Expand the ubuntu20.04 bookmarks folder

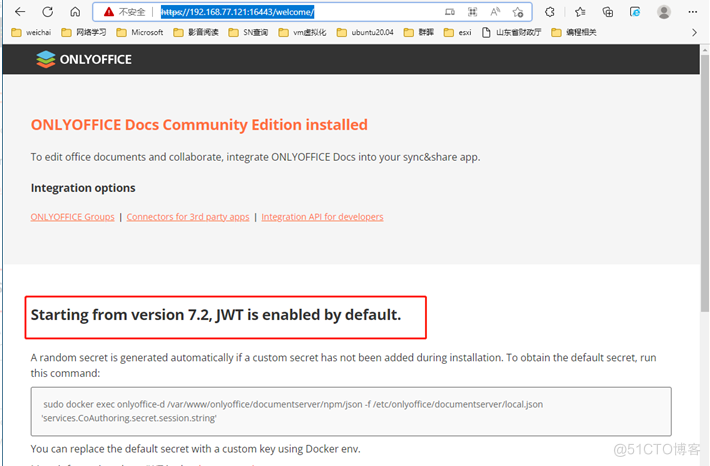[364, 32]
